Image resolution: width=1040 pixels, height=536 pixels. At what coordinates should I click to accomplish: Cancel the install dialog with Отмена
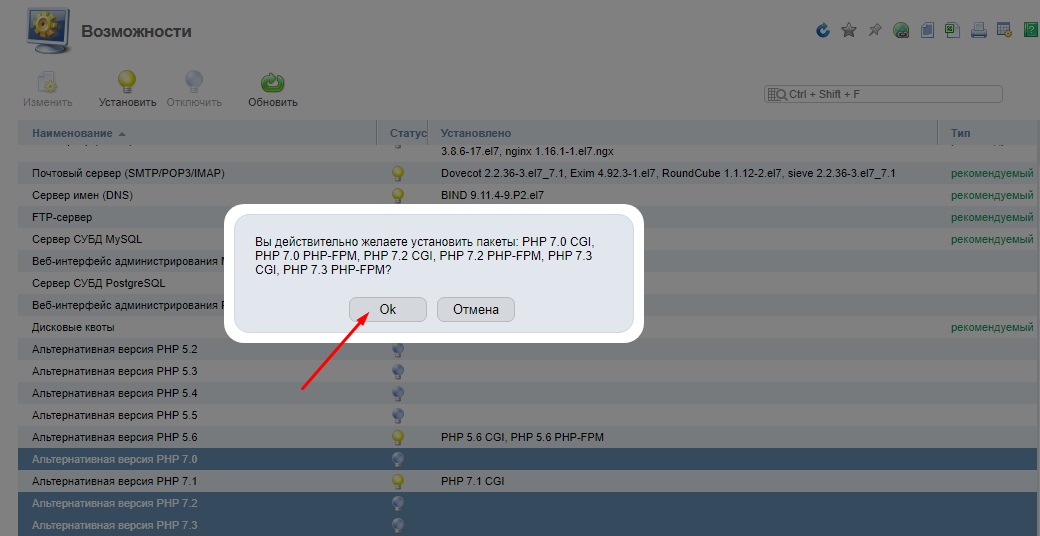tap(476, 309)
